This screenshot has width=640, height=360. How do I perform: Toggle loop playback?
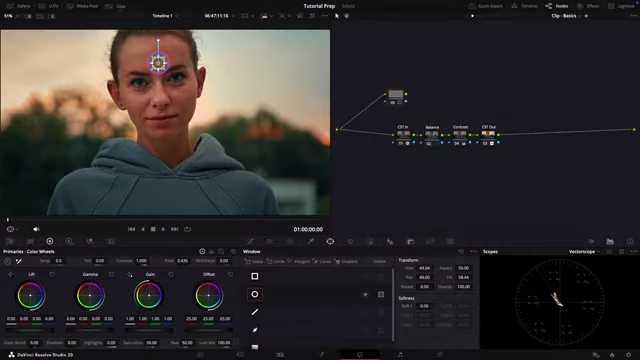point(187,229)
